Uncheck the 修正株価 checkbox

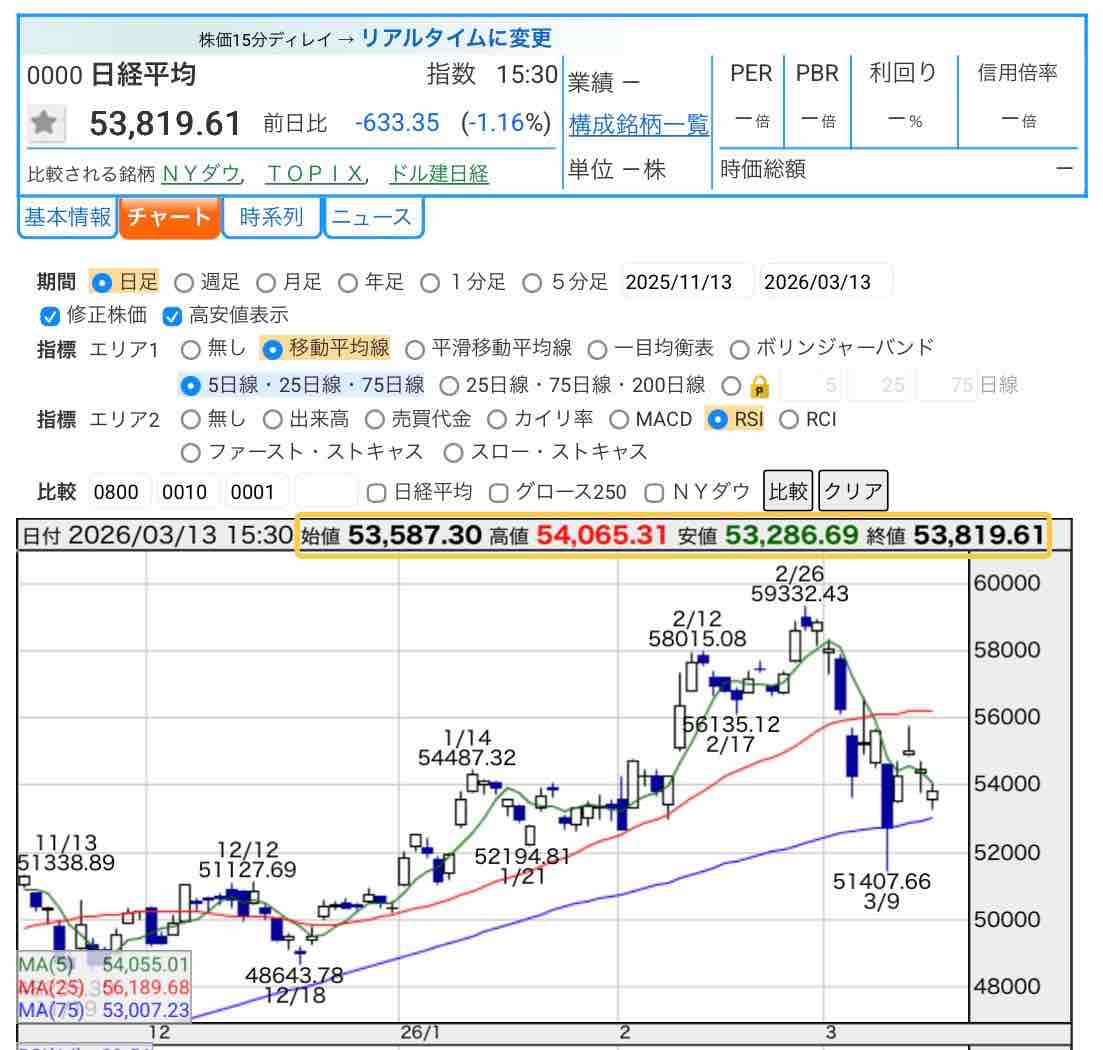(50, 316)
